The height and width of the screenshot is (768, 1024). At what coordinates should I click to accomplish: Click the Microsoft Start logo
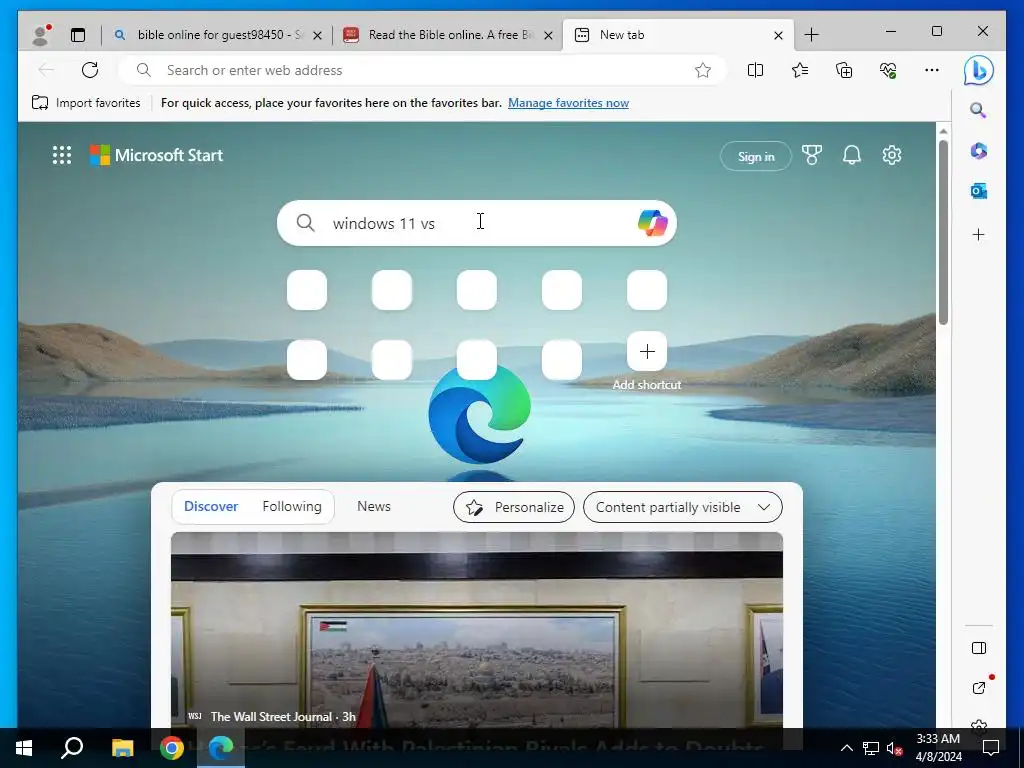pyautogui.click(x=157, y=155)
